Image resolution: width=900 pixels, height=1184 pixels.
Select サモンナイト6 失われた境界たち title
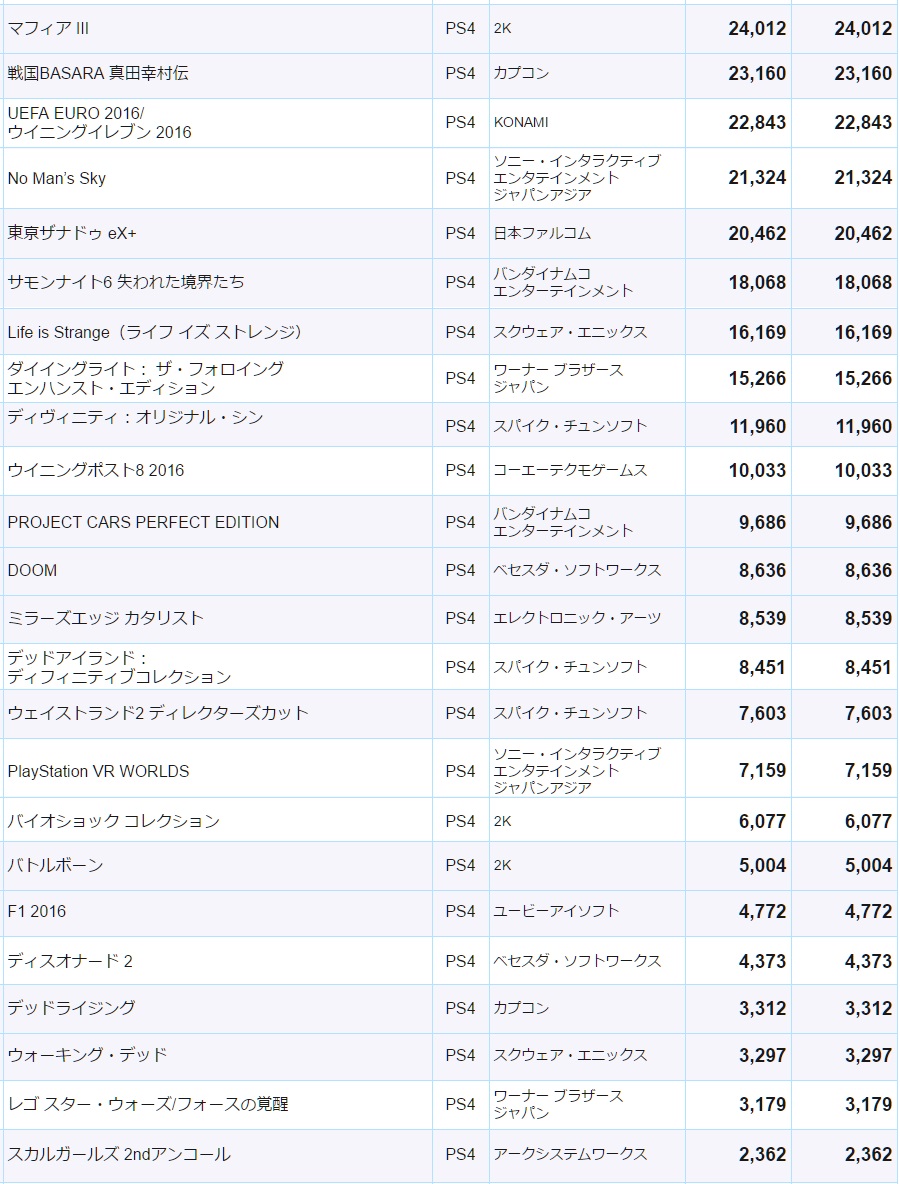pyautogui.click(x=125, y=282)
